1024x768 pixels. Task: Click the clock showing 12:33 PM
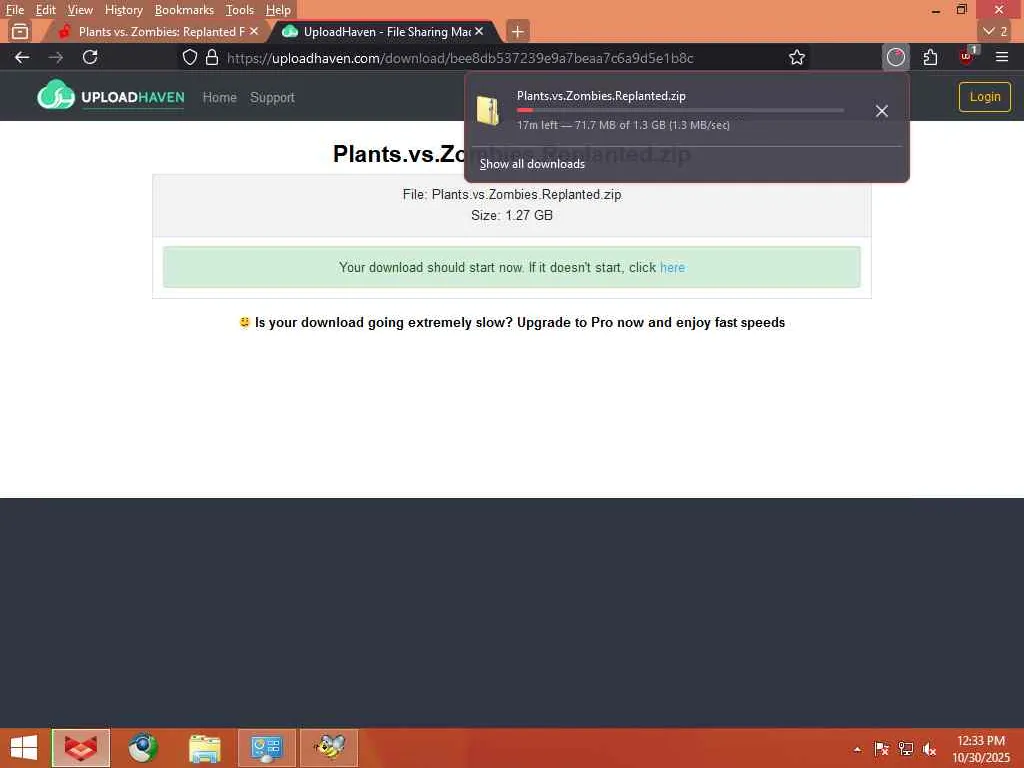click(x=980, y=748)
